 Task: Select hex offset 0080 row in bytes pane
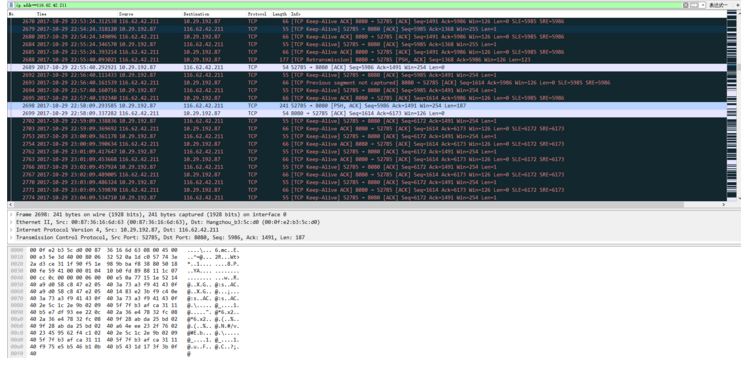coord(124,306)
